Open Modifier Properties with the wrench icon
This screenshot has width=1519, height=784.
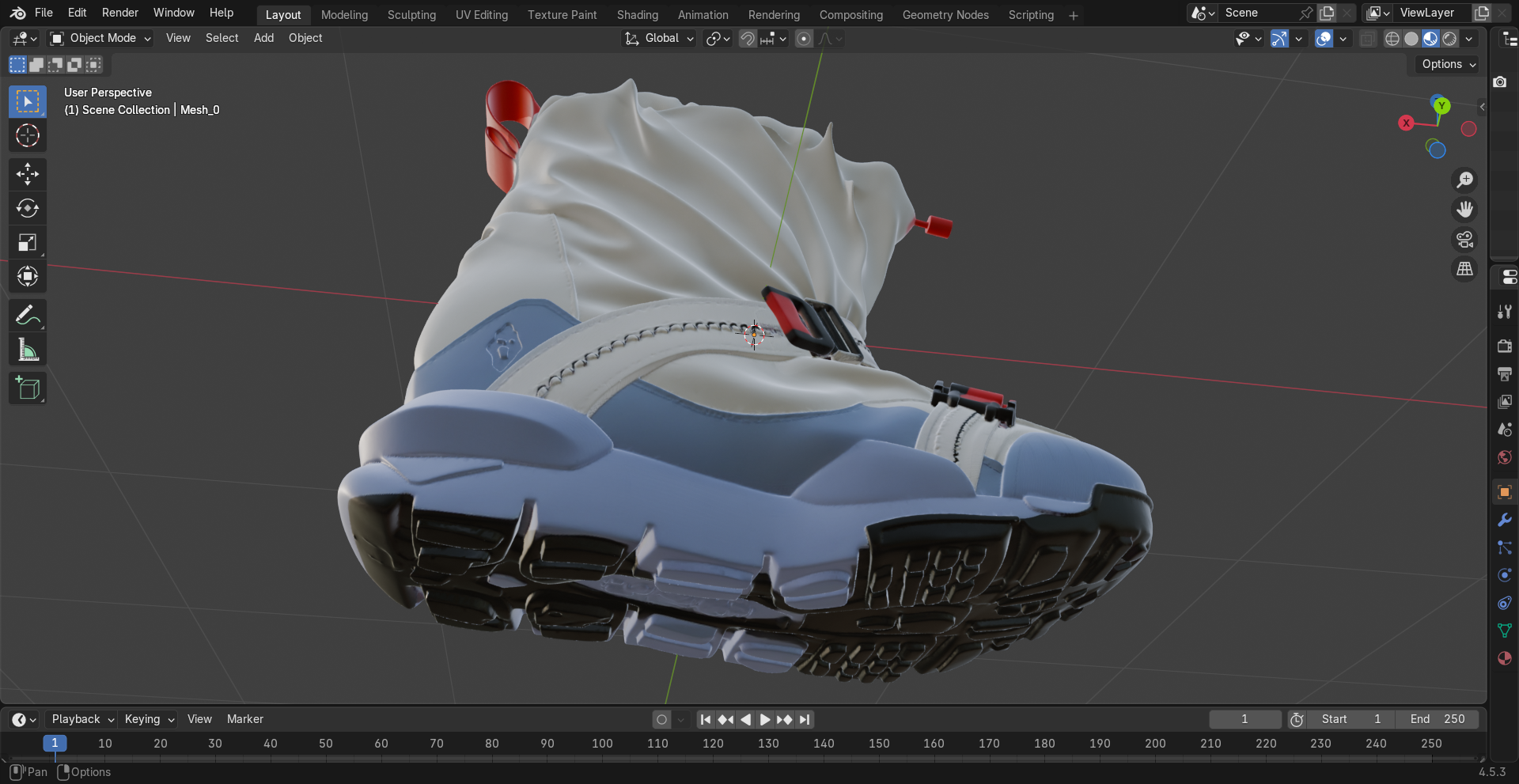(x=1504, y=520)
